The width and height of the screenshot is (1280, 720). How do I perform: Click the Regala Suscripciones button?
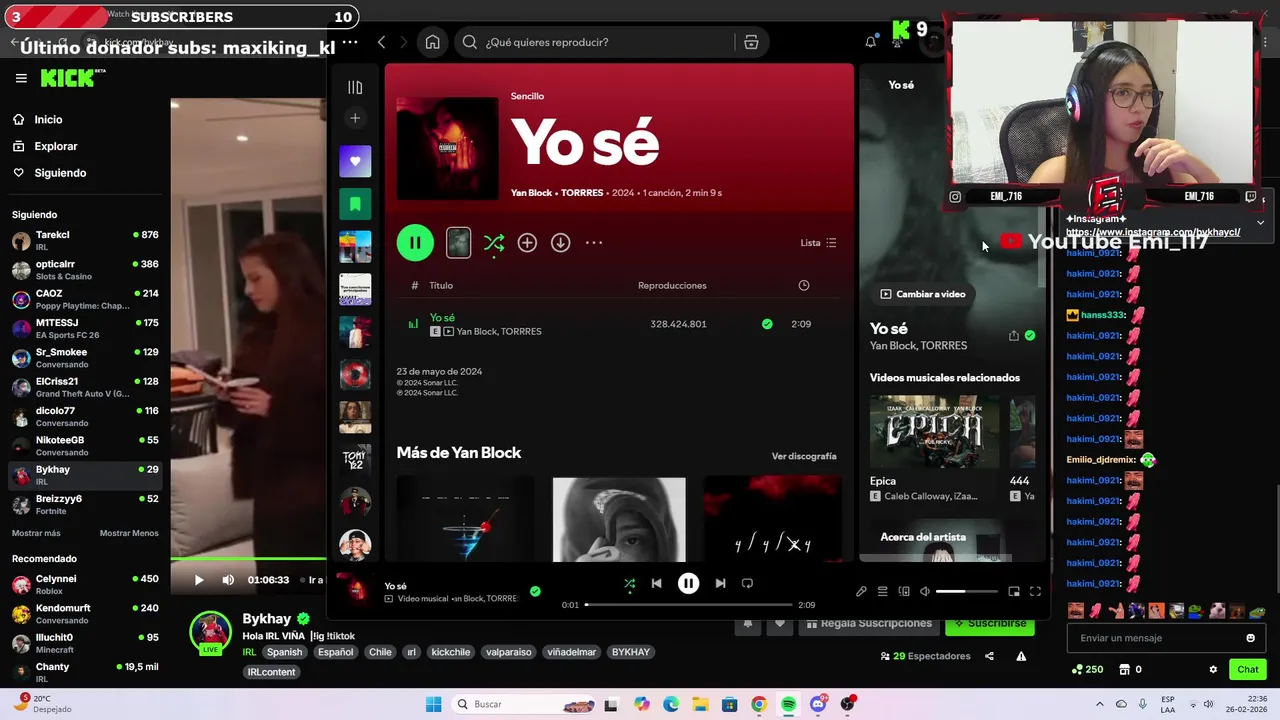tap(868, 623)
